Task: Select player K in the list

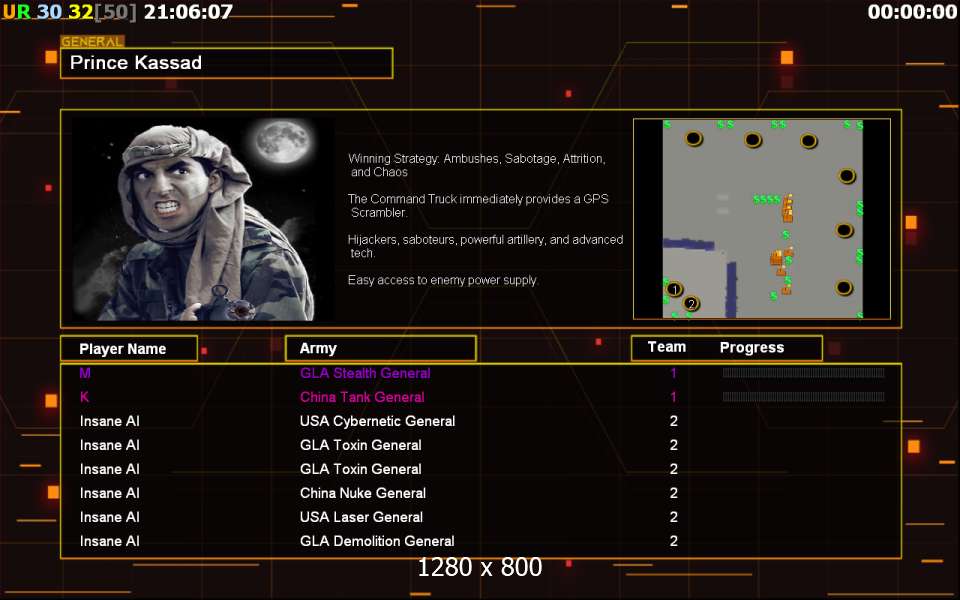Action: [x=84, y=397]
